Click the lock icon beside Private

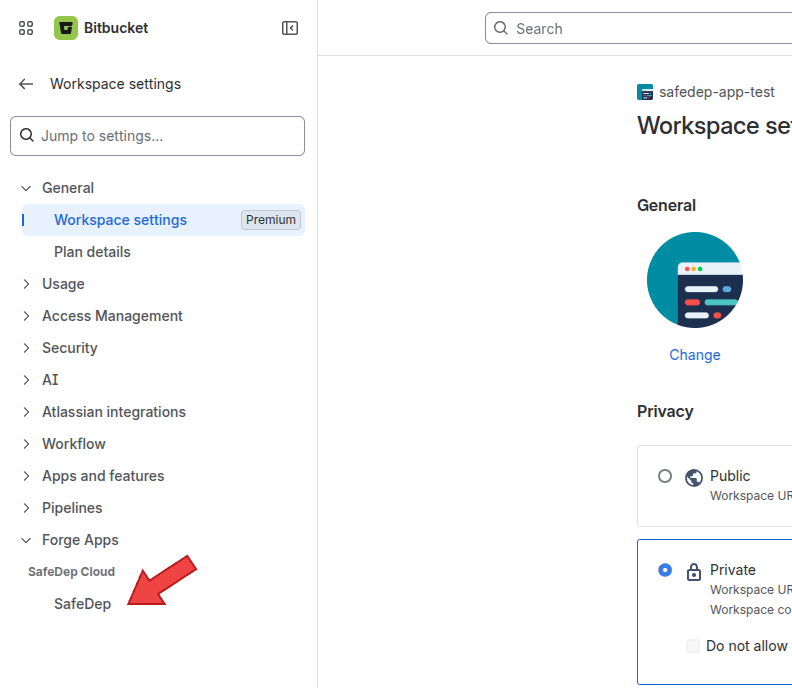click(x=694, y=572)
